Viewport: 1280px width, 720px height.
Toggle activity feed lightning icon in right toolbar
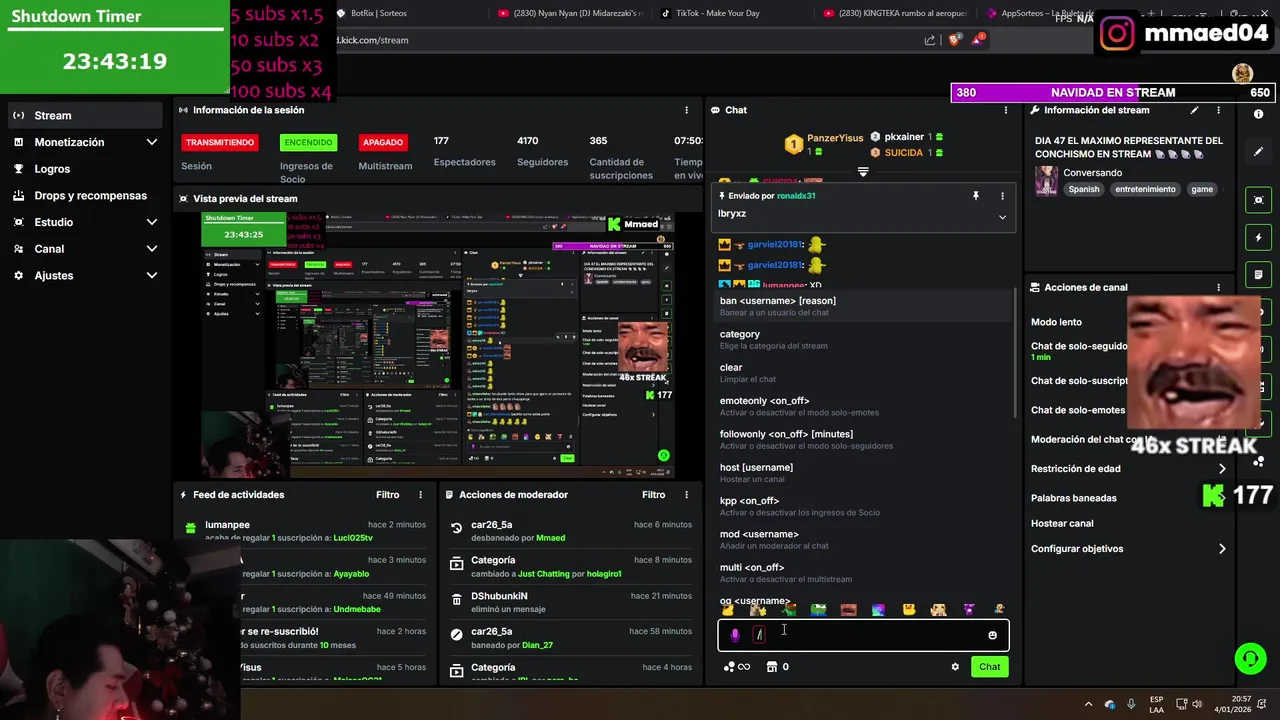[x=1259, y=238]
